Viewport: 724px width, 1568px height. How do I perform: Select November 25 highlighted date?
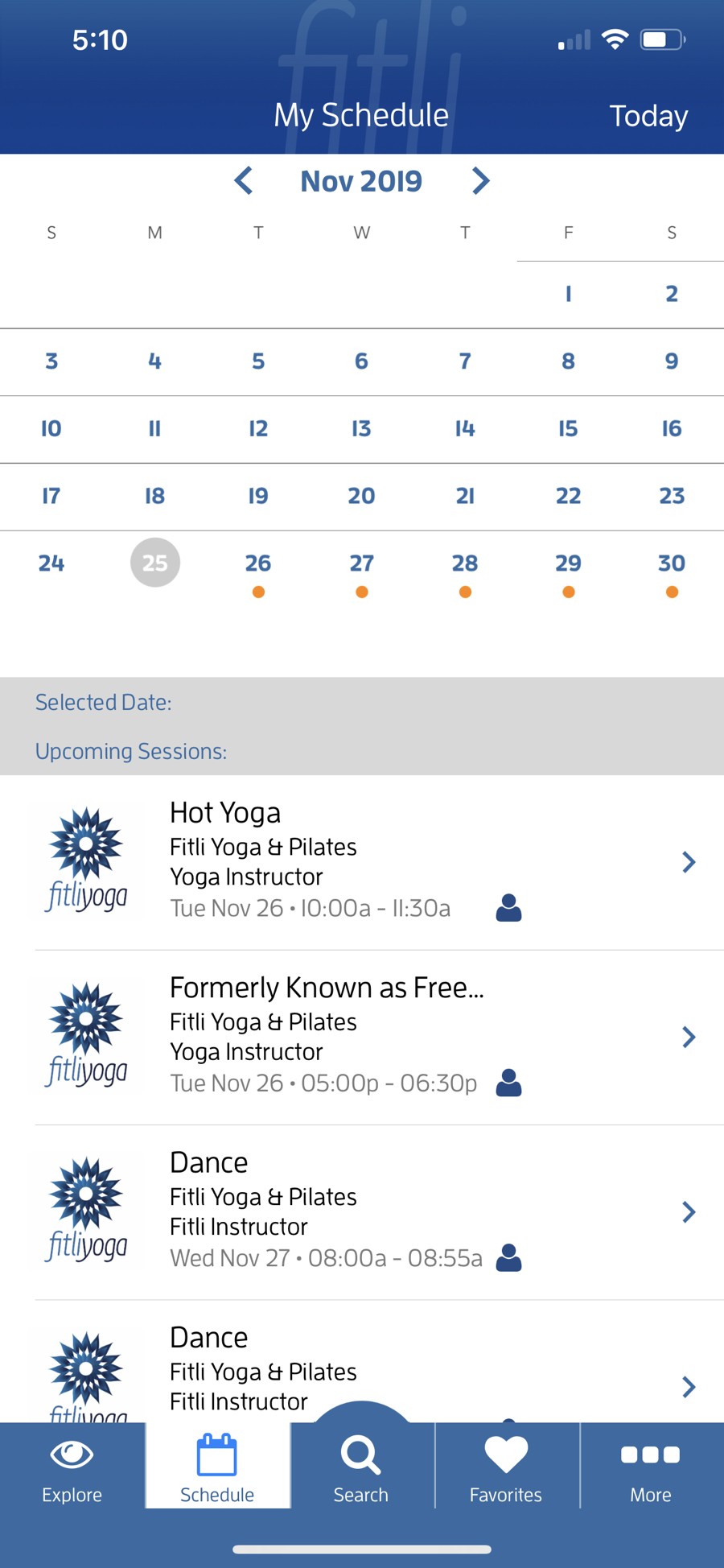coord(155,563)
